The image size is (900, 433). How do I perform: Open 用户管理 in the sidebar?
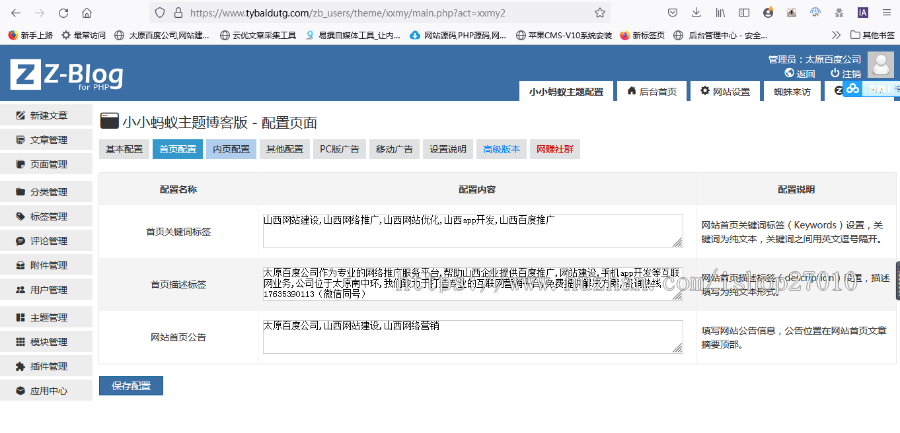(46, 290)
